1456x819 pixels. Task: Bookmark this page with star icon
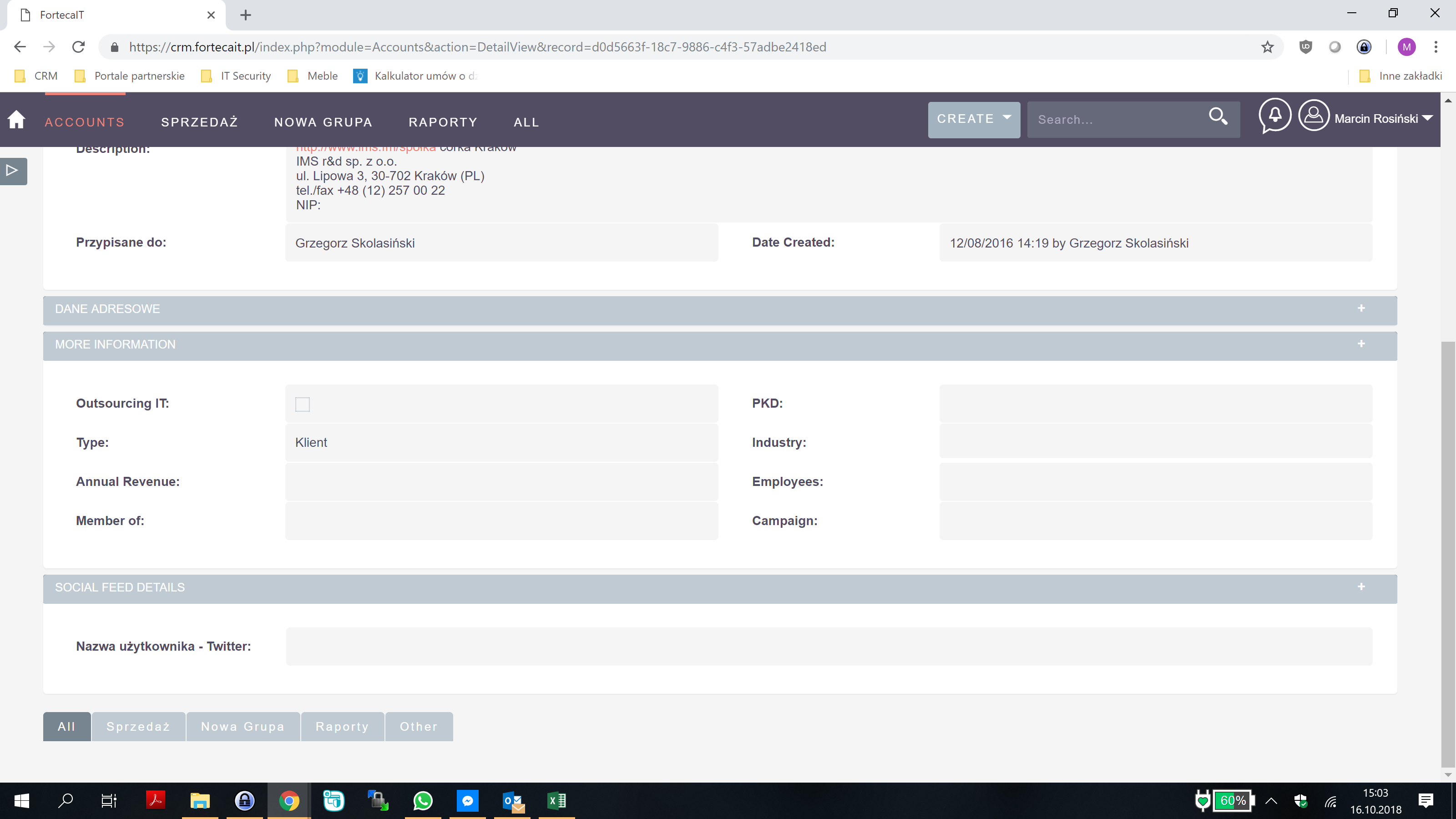tap(1267, 47)
